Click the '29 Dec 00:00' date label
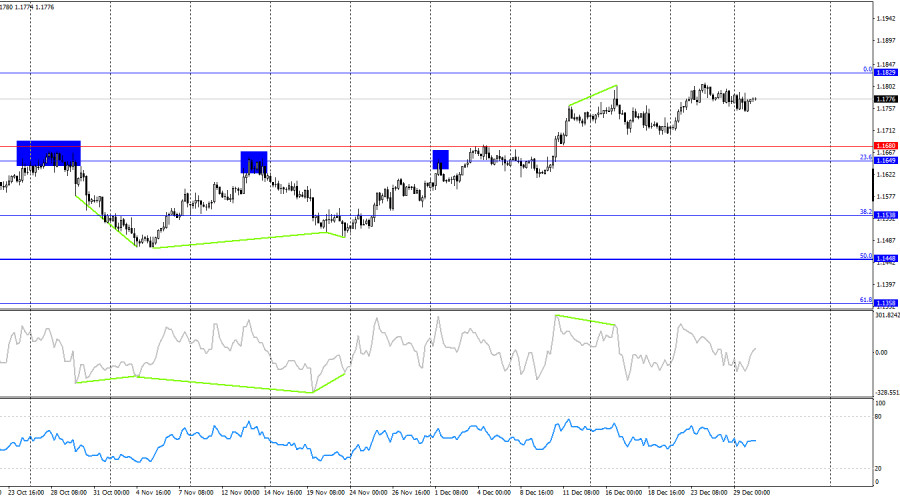900x500 pixels. (752, 492)
